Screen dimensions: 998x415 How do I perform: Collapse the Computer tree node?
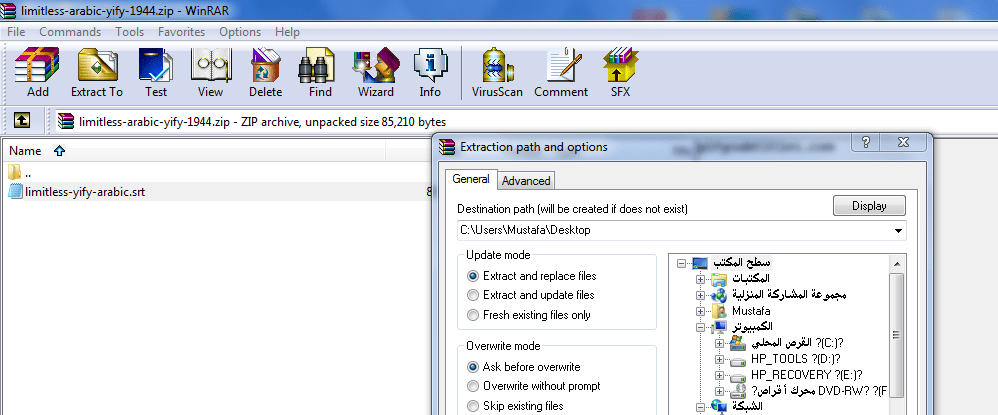(701, 327)
